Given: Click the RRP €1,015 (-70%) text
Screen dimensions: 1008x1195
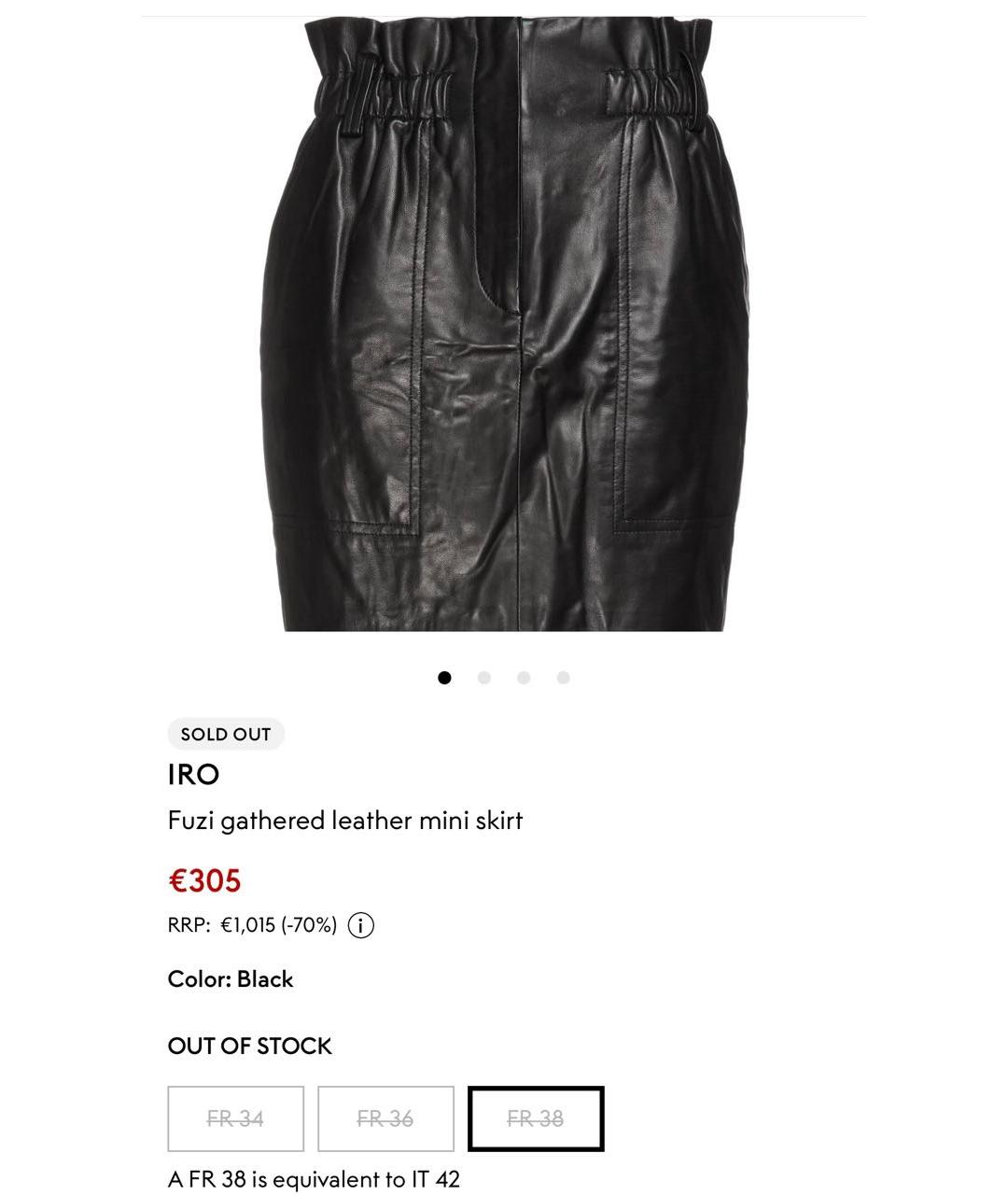Looking at the screenshot, I should (x=252, y=925).
